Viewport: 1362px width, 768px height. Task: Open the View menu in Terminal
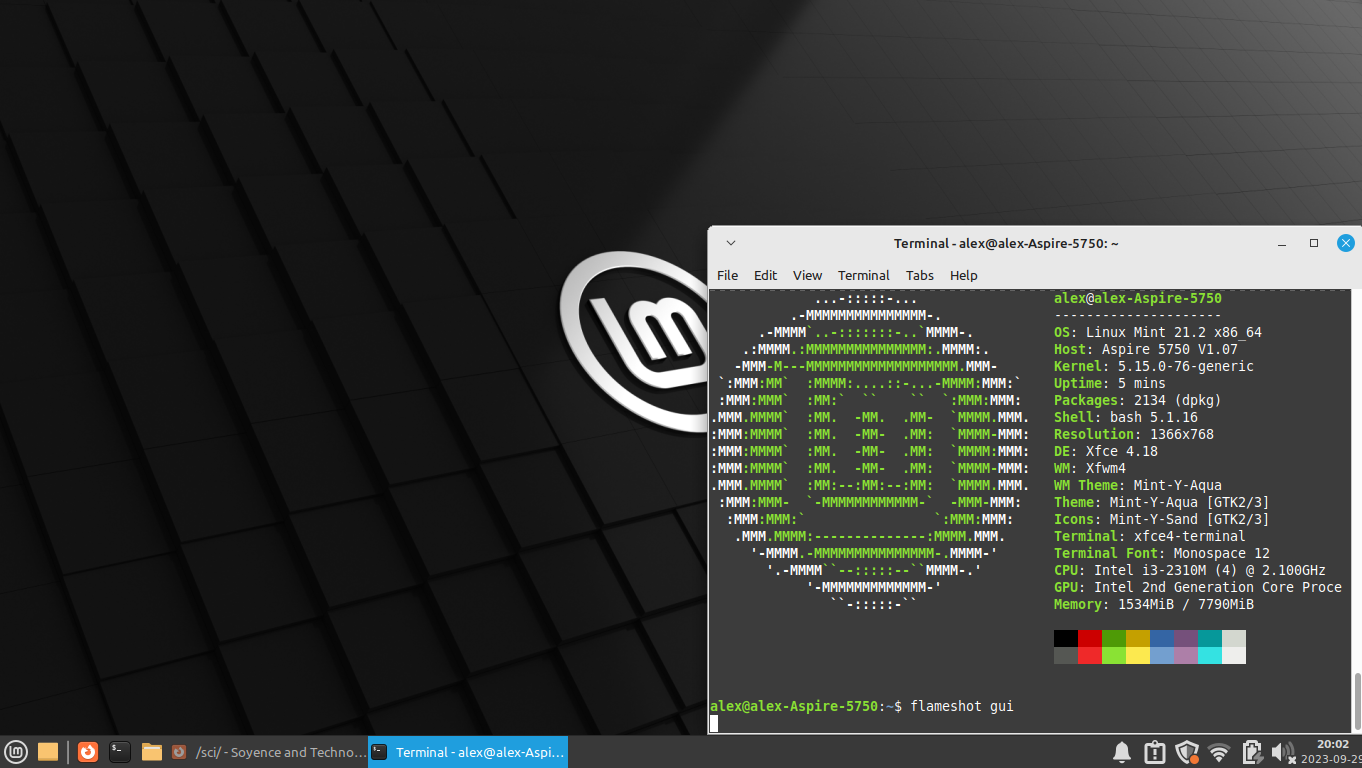pyautogui.click(x=807, y=275)
